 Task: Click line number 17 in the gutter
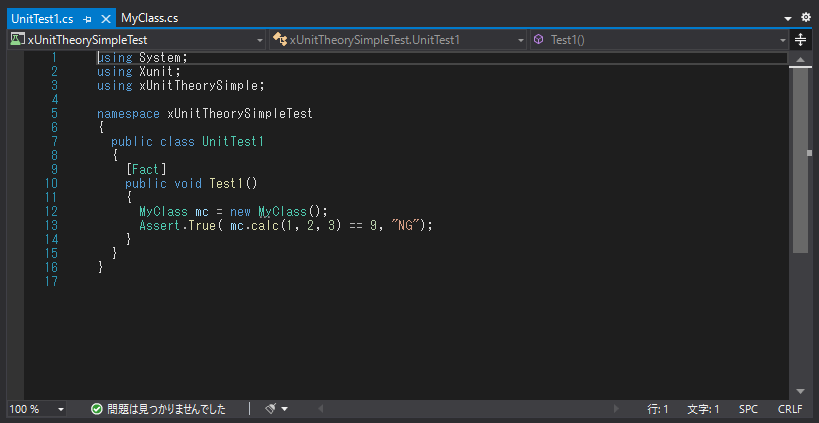click(x=52, y=281)
